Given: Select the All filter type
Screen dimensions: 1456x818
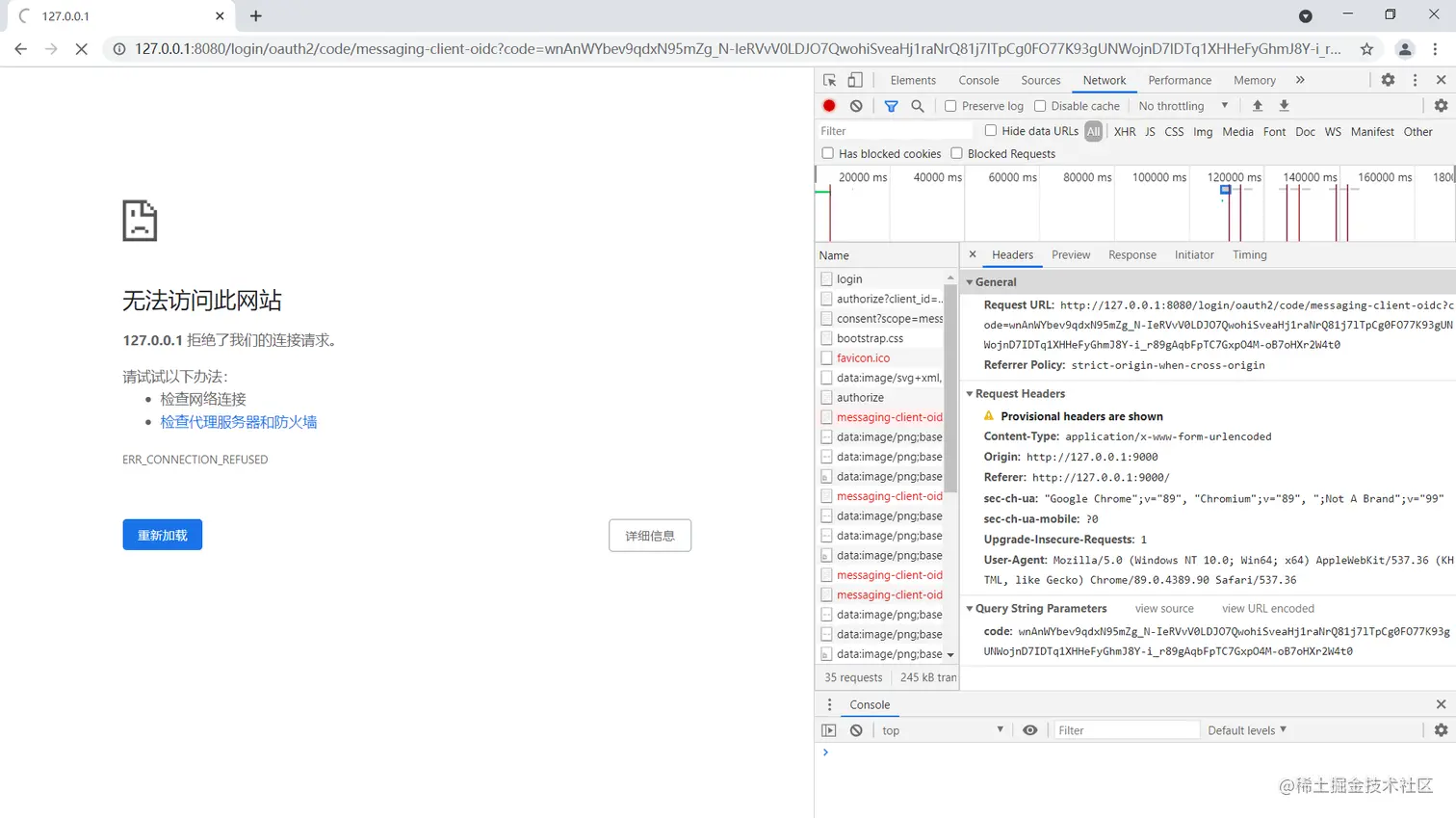Looking at the screenshot, I should click(x=1093, y=132).
